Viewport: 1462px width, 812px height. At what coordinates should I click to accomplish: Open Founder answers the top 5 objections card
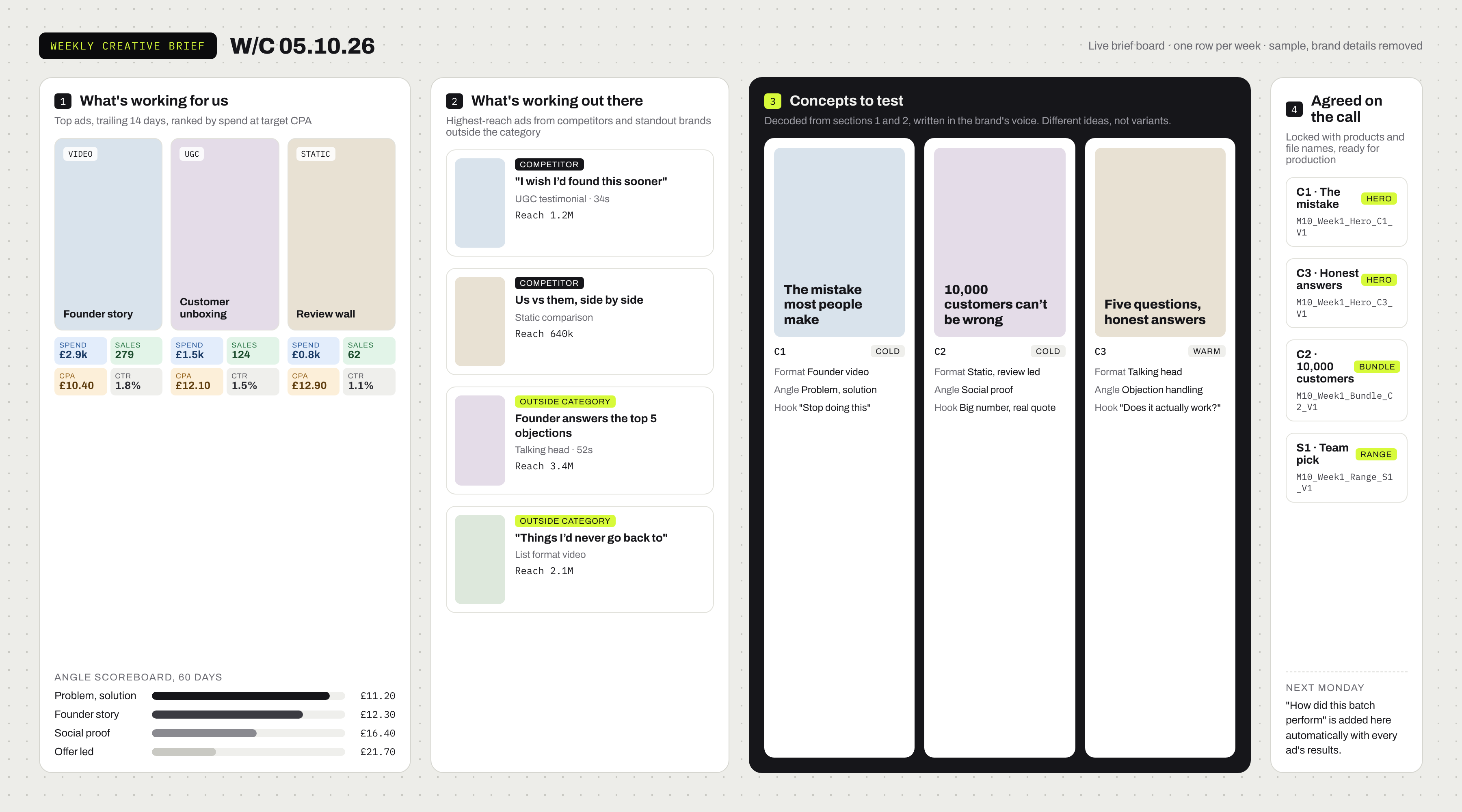point(580,441)
